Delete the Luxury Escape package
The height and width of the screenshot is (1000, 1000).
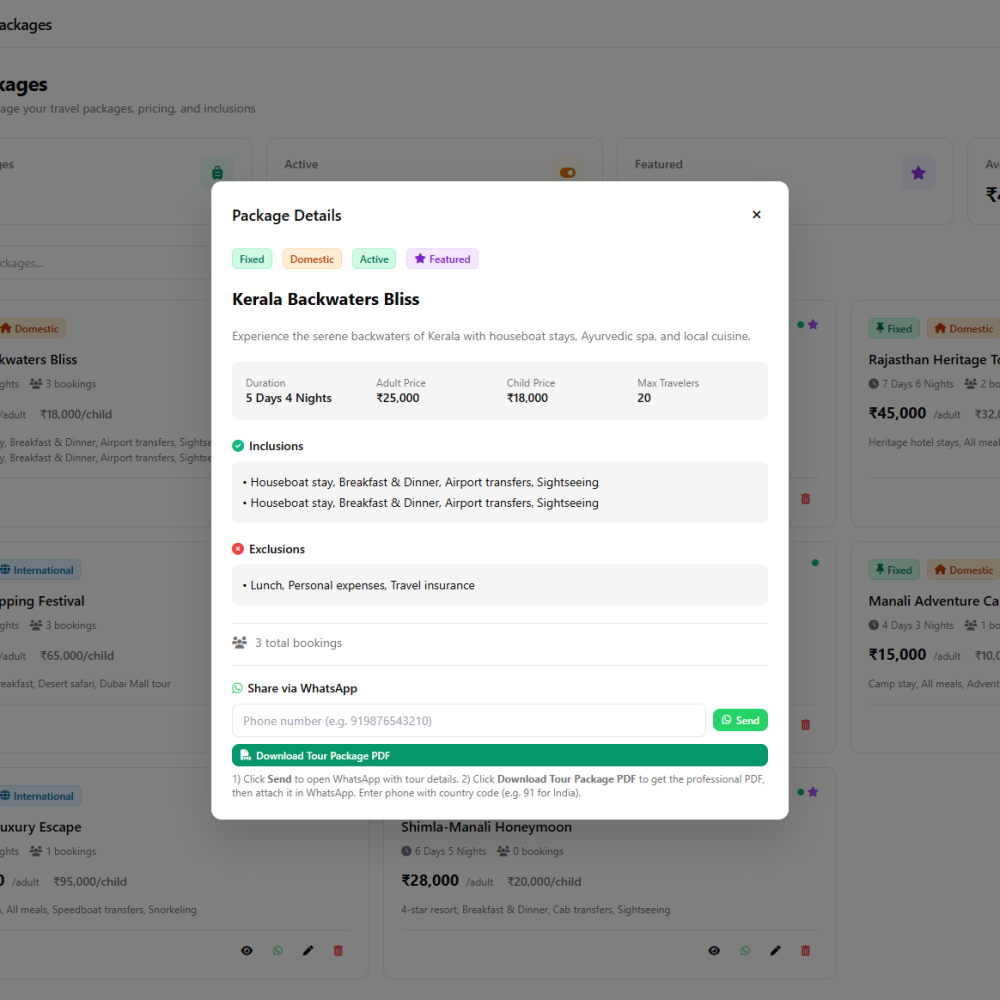338,951
